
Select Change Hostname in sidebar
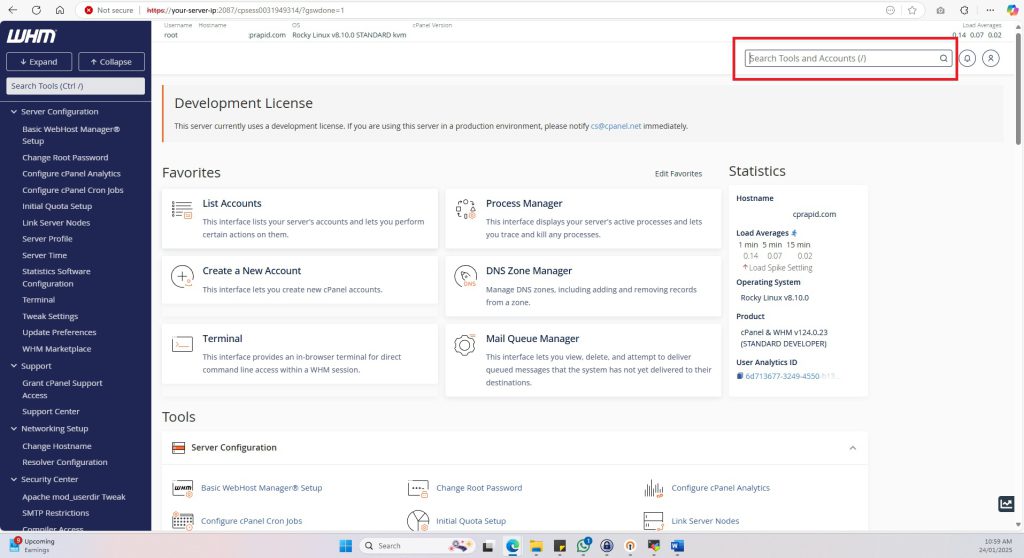tap(56, 446)
